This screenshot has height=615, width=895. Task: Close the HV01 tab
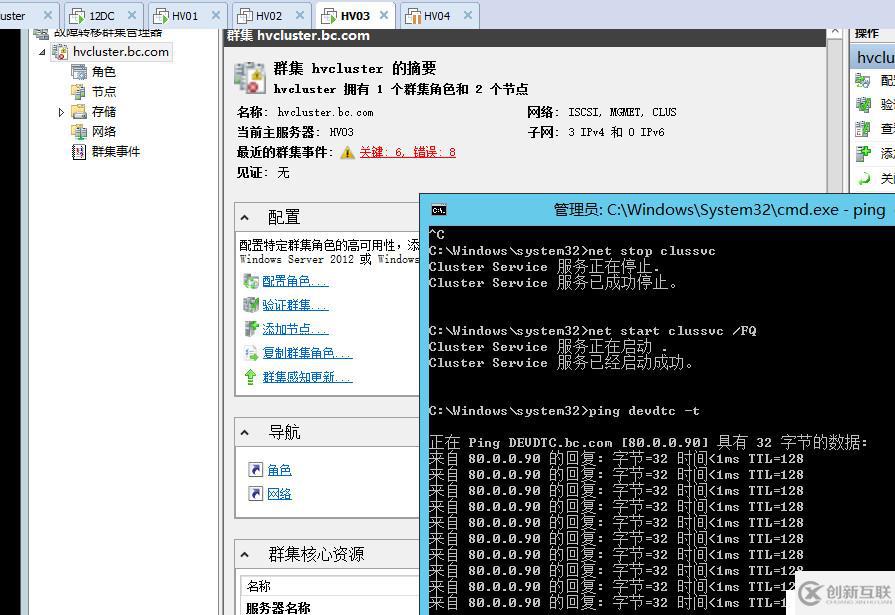click(x=216, y=15)
